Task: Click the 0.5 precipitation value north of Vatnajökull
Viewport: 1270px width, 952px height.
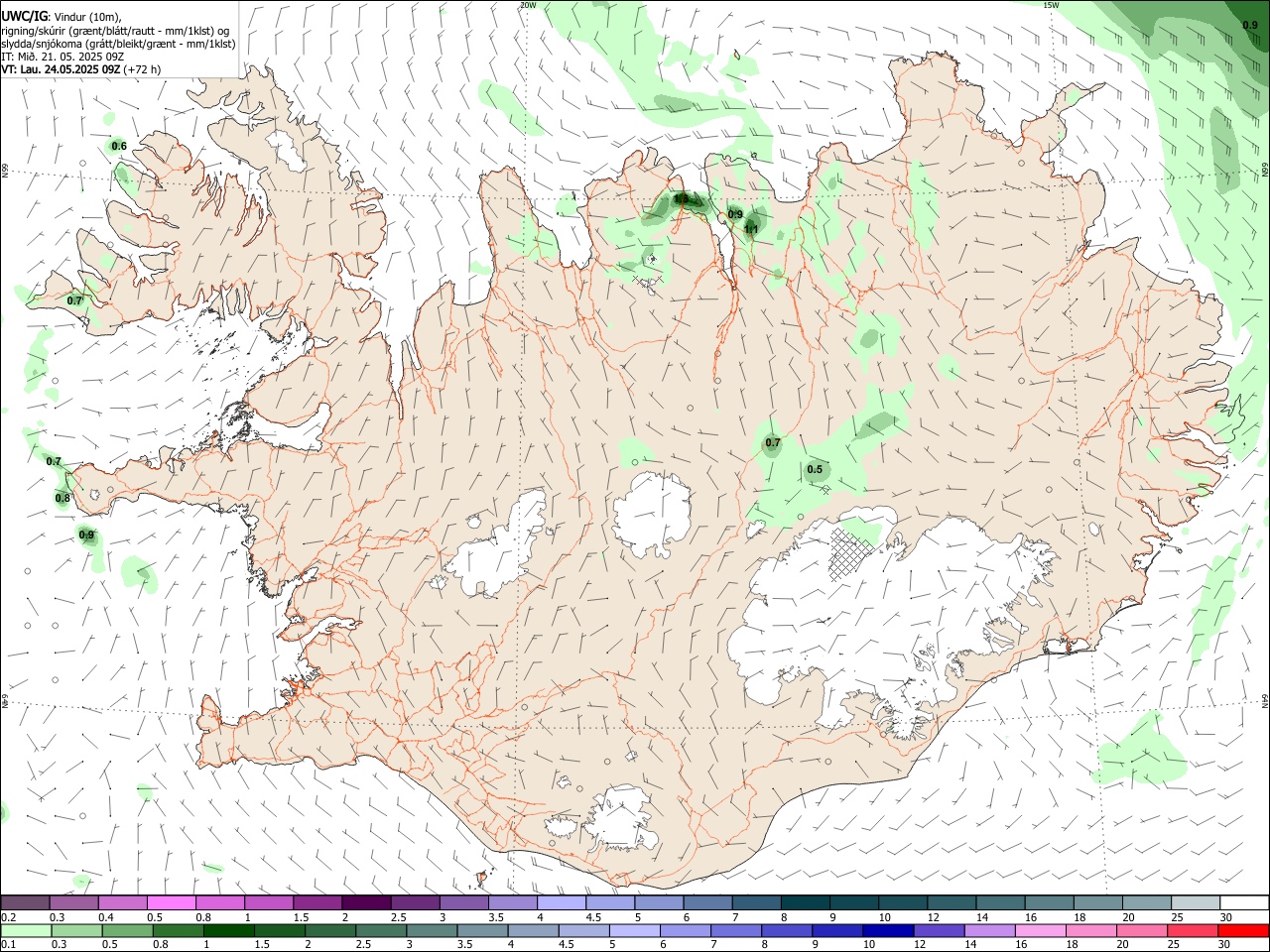Action: coord(815,470)
